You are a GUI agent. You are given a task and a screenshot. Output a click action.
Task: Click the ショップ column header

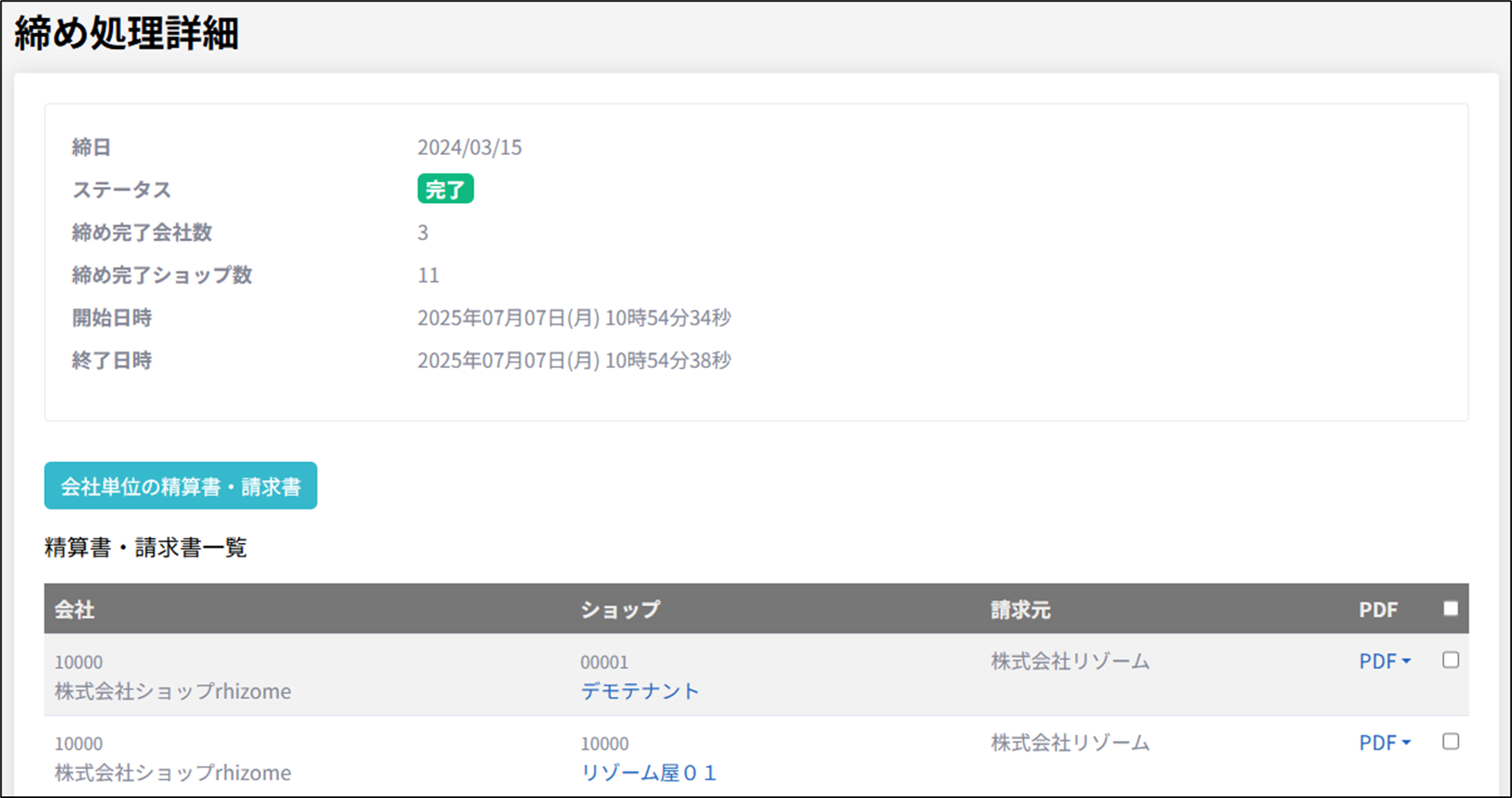(620, 610)
